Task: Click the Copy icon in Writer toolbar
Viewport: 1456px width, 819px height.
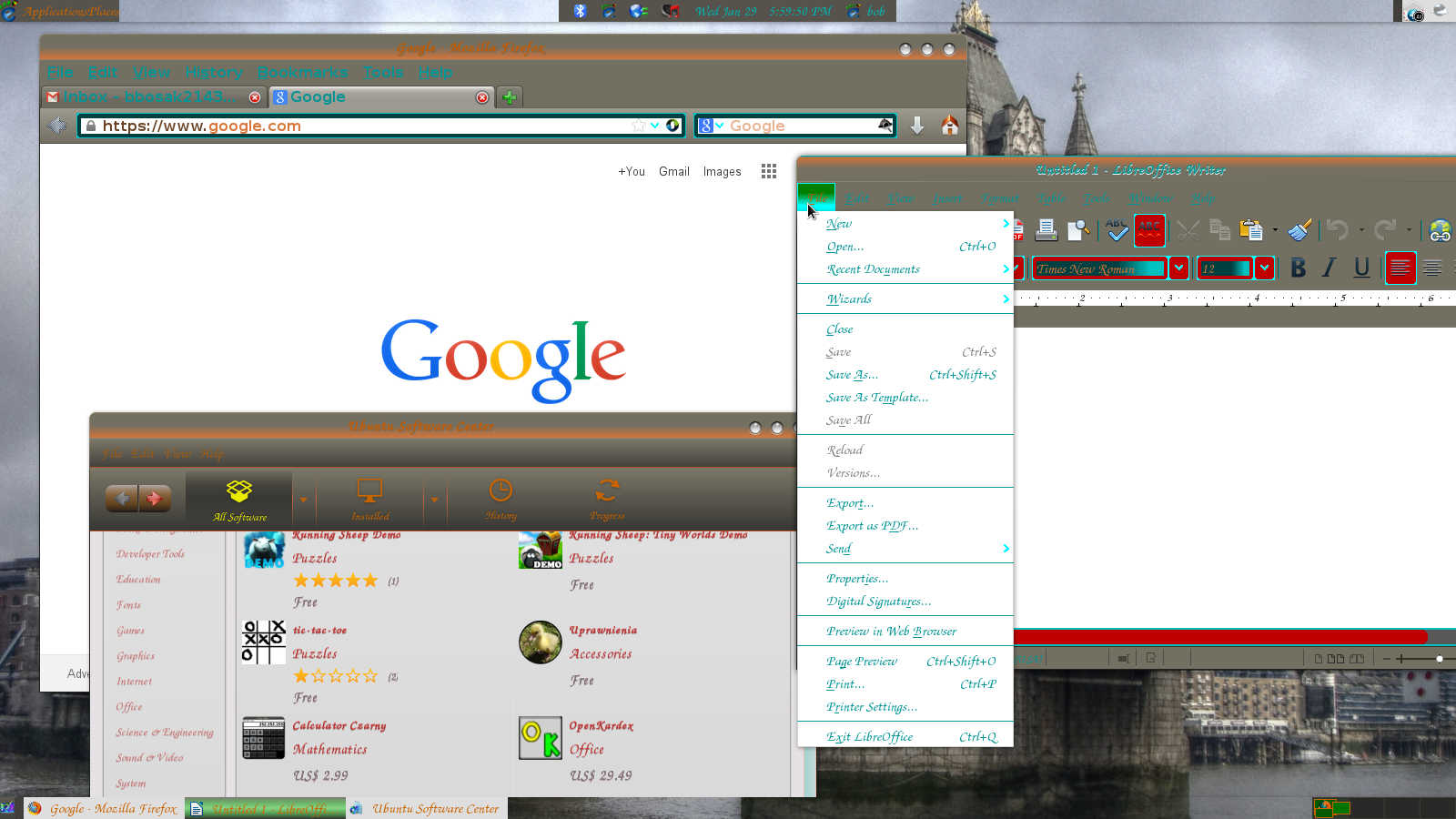Action: coord(1219,230)
